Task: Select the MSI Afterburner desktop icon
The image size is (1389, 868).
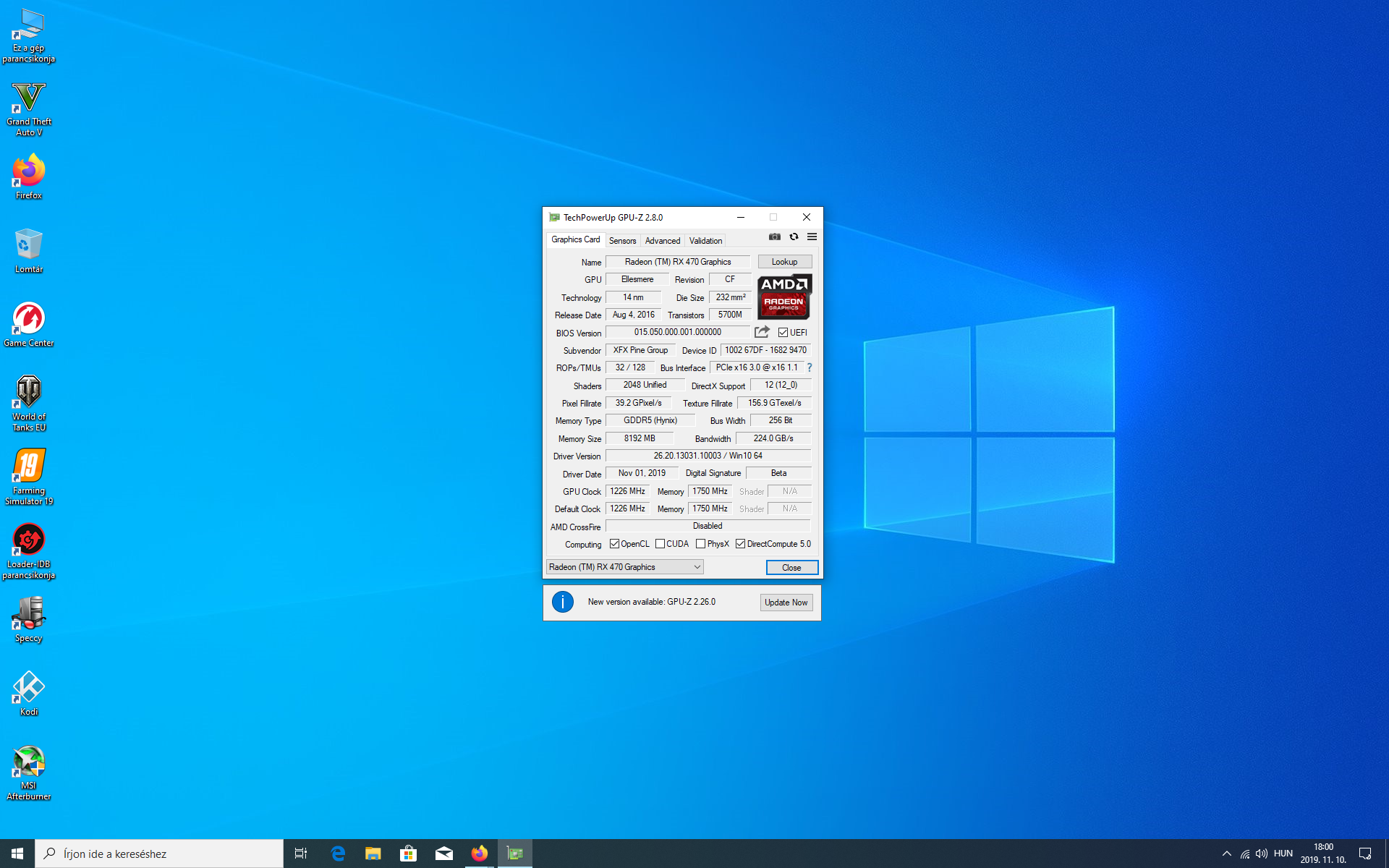Action: click(29, 773)
